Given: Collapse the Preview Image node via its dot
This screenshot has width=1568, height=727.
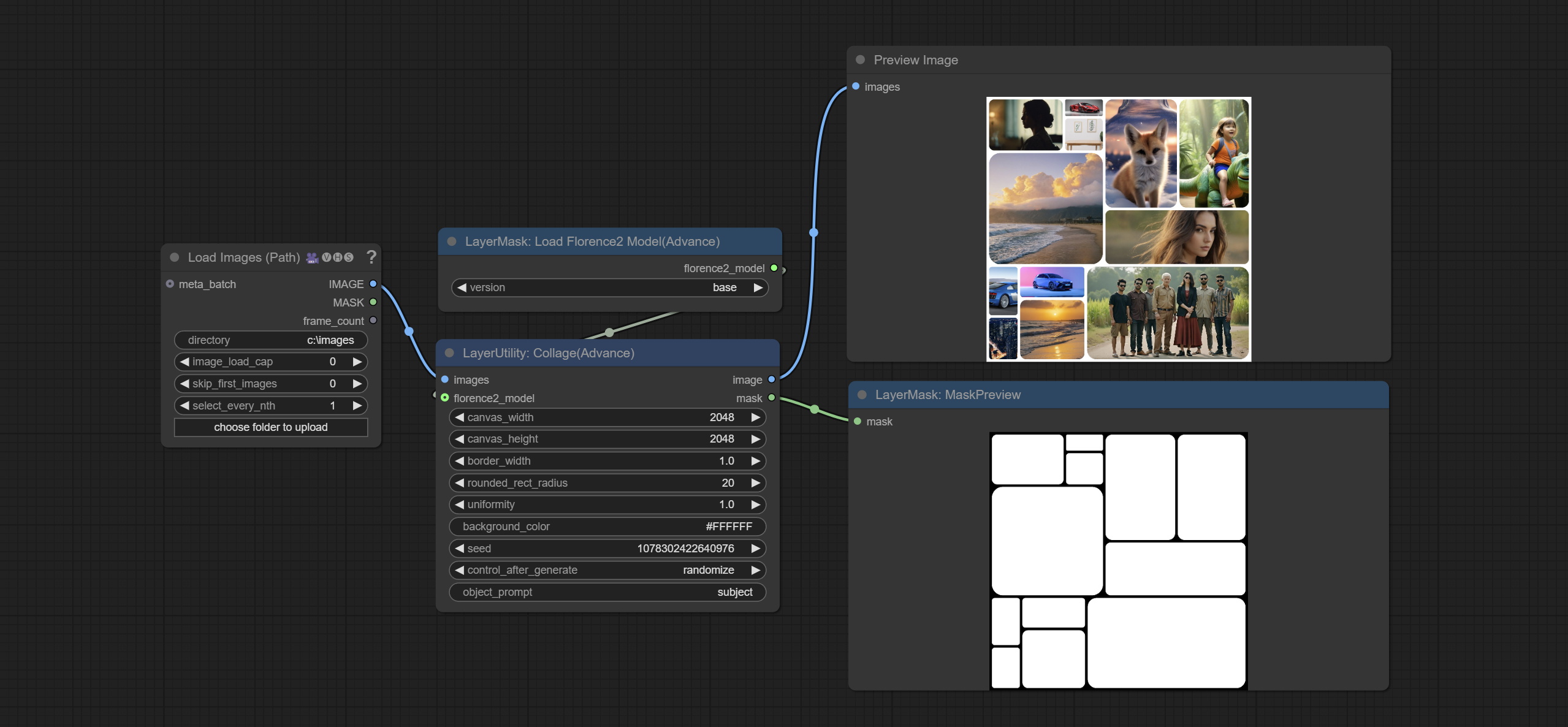Looking at the screenshot, I should pyautogui.click(x=860, y=60).
